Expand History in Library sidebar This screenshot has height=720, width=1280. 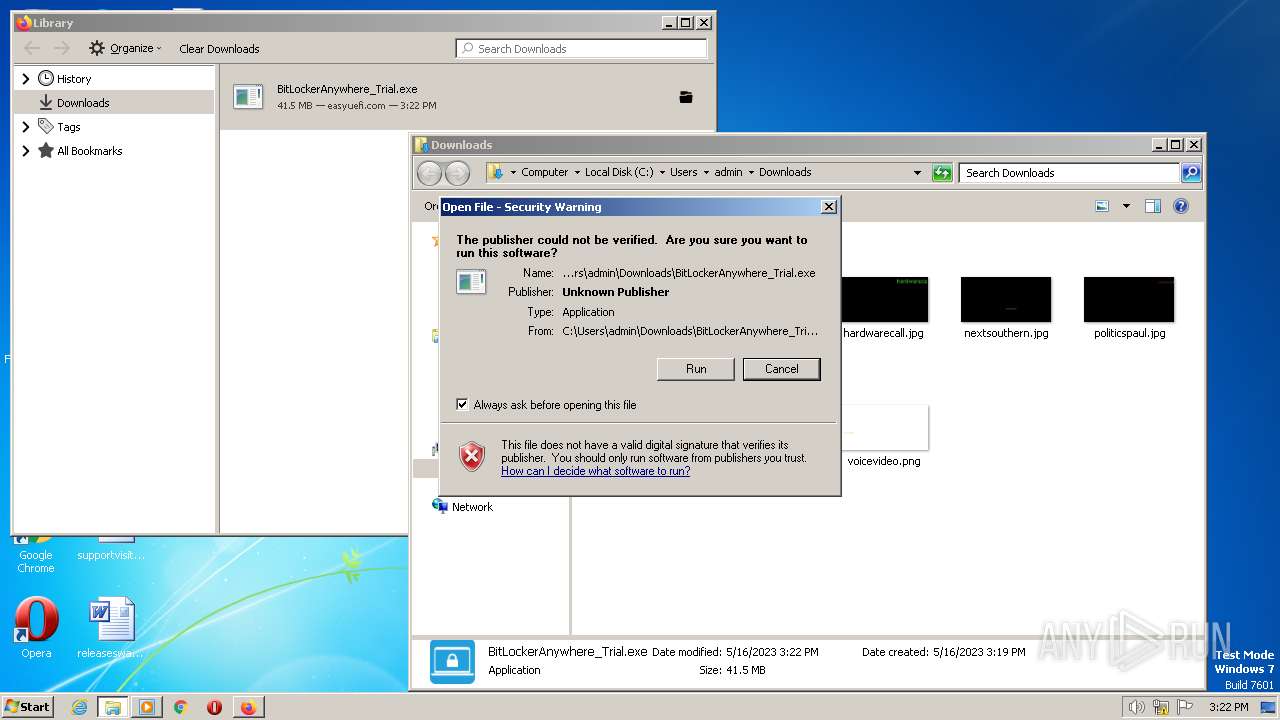[x=26, y=78]
